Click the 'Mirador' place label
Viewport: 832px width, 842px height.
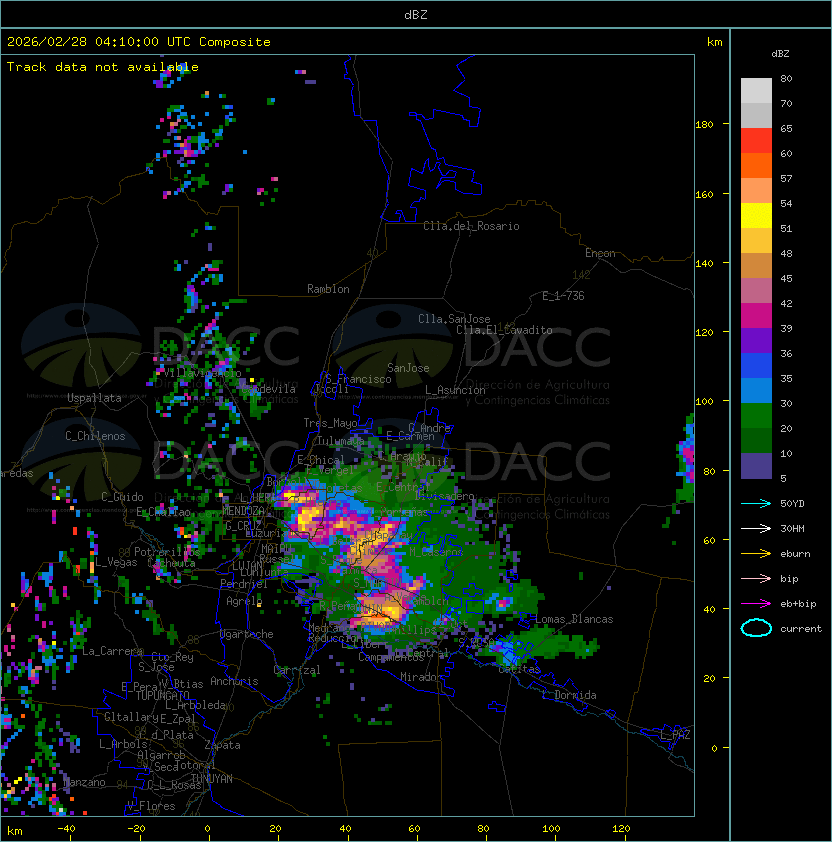421,677
